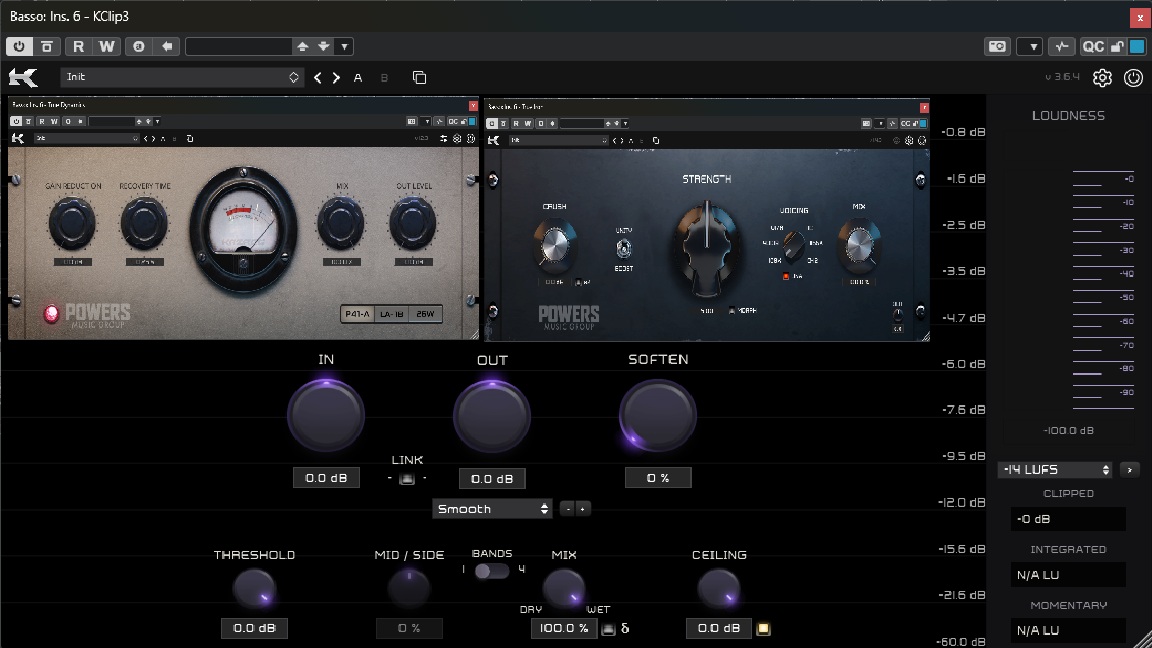Open the -14 LUFS target dropdown
Screen dimensions: 1152x648
(1053, 469)
